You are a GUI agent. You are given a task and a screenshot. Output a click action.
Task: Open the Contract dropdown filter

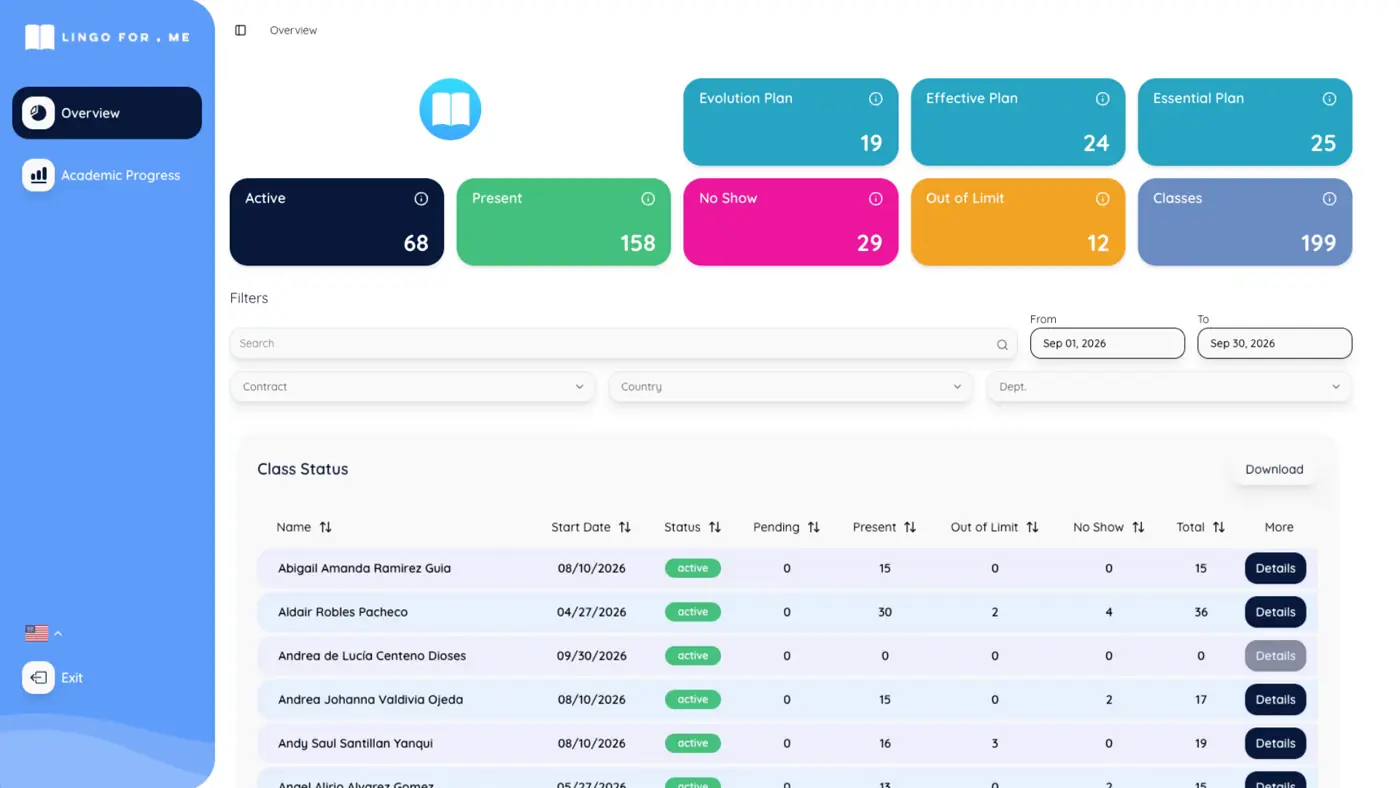click(x=412, y=387)
